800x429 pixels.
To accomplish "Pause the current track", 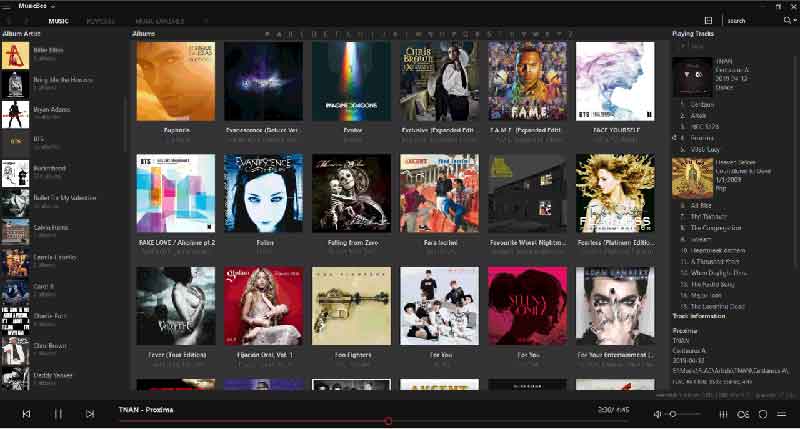I will pyautogui.click(x=58, y=414).
